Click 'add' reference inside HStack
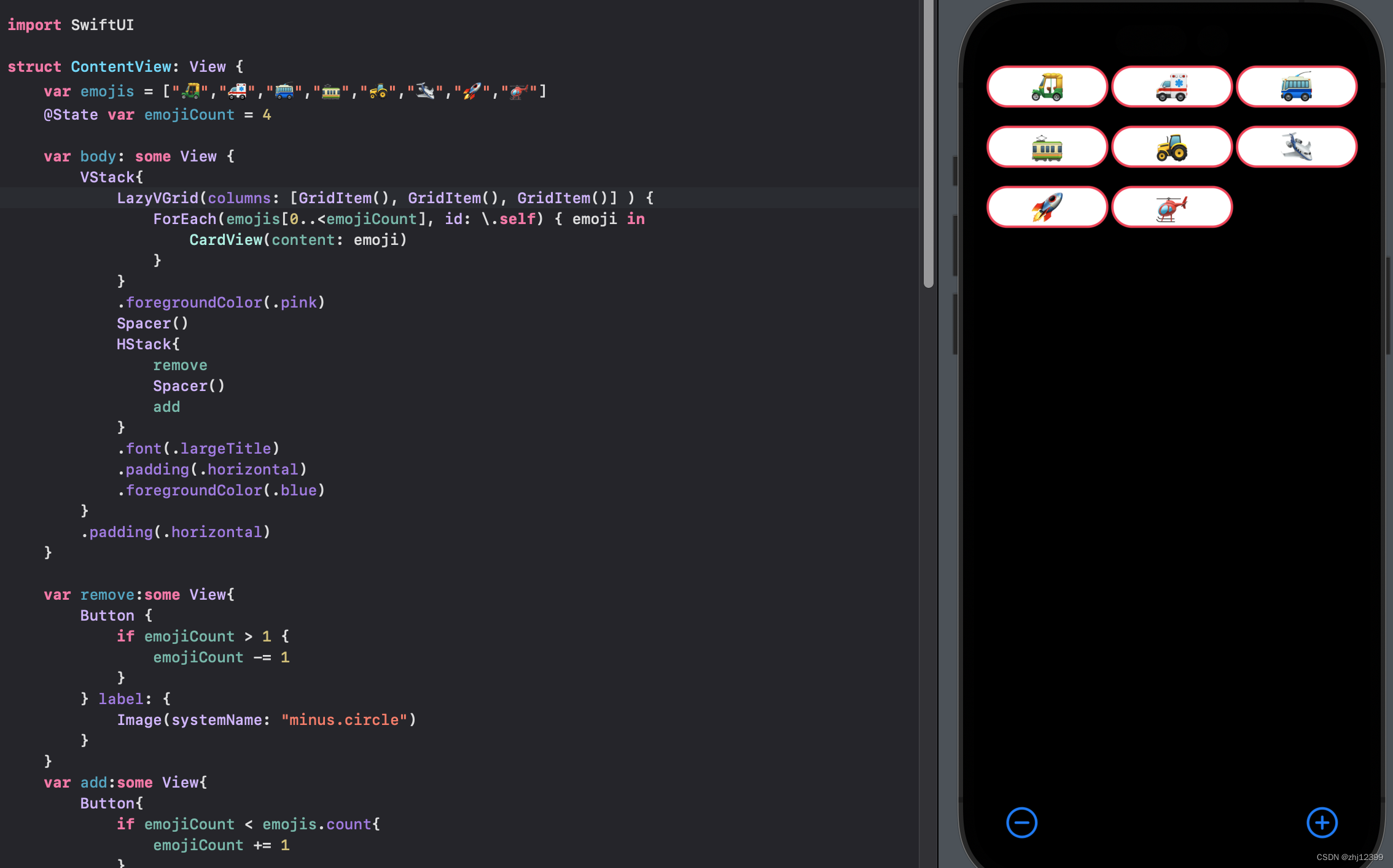Screen dimensions: 1393x868 [x=166, y=406]
